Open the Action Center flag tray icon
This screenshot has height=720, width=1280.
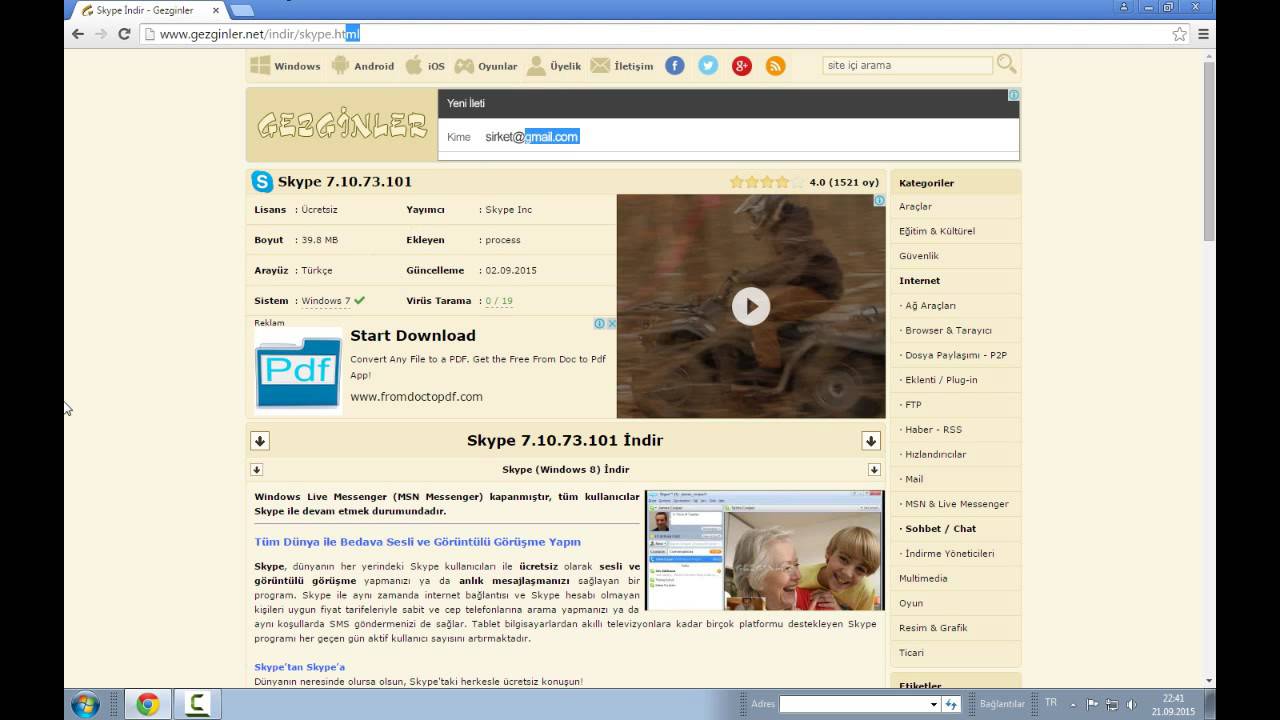coord(1093,704)
